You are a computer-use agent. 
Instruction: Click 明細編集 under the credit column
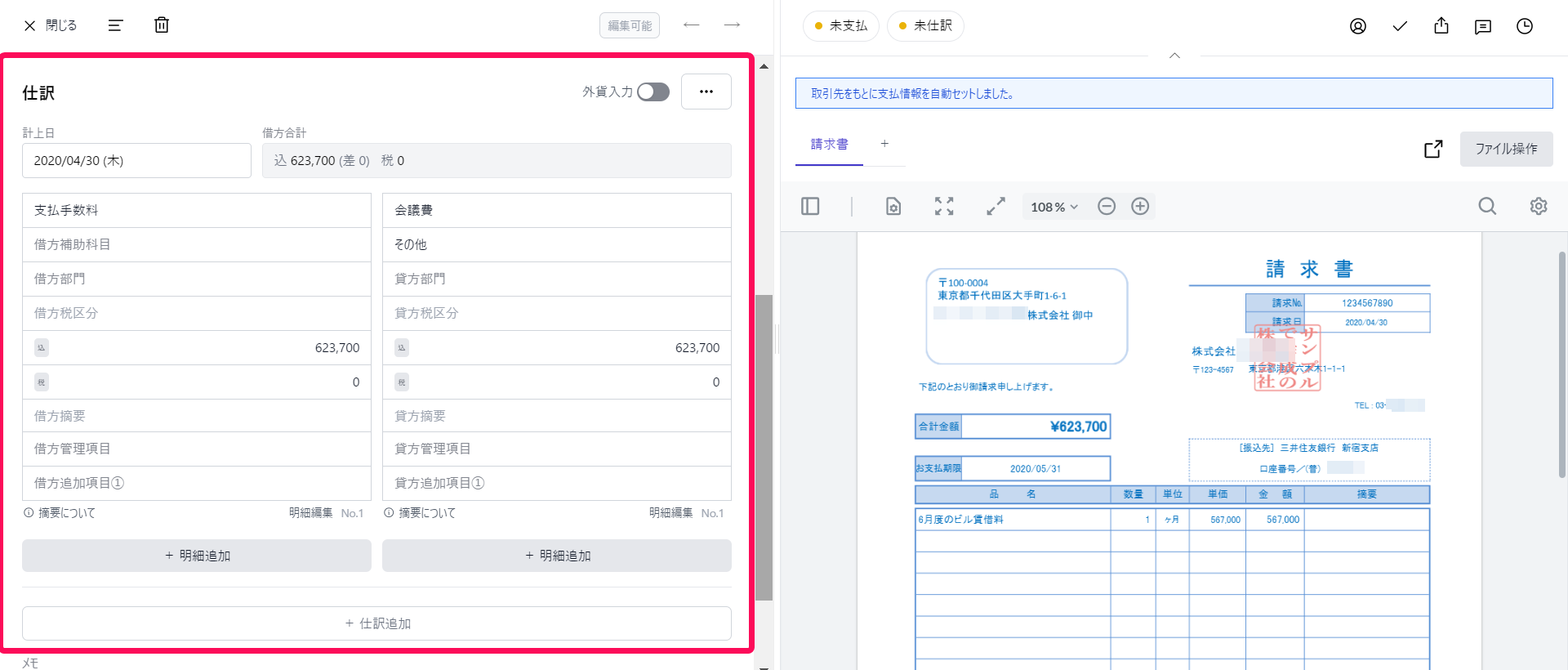click(x=670, y=513)
